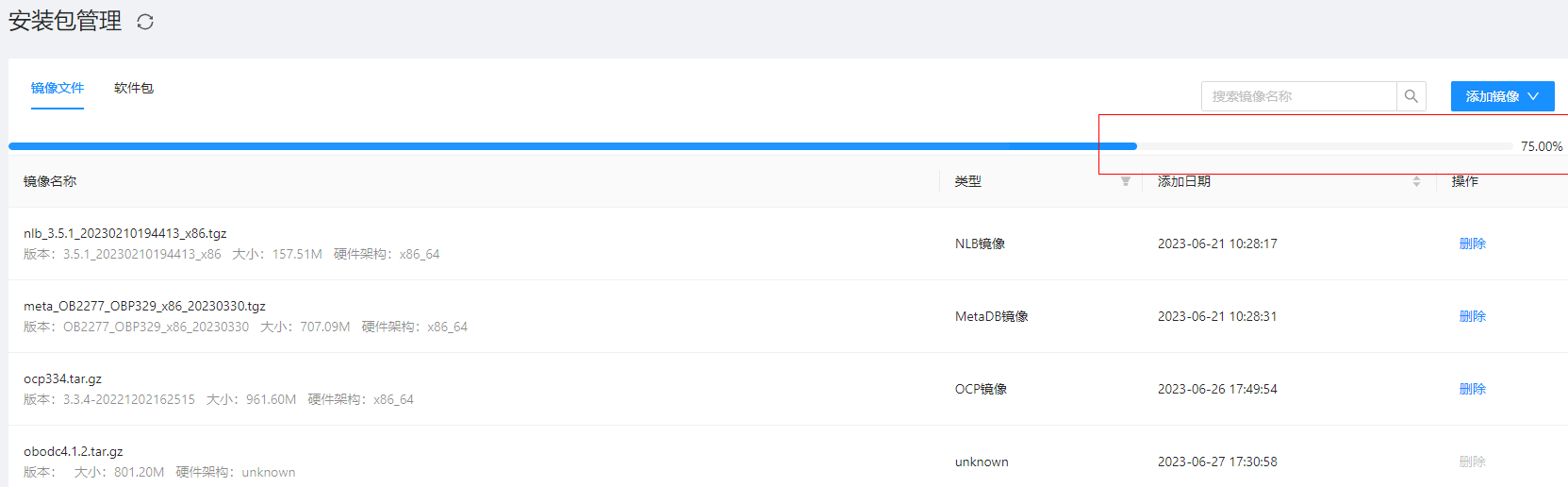Screen dimensions: 1568x487
Task: Delete the meta_OB2277 MetaDB image
Action: pyautogui.click(x=1472, y=316)
